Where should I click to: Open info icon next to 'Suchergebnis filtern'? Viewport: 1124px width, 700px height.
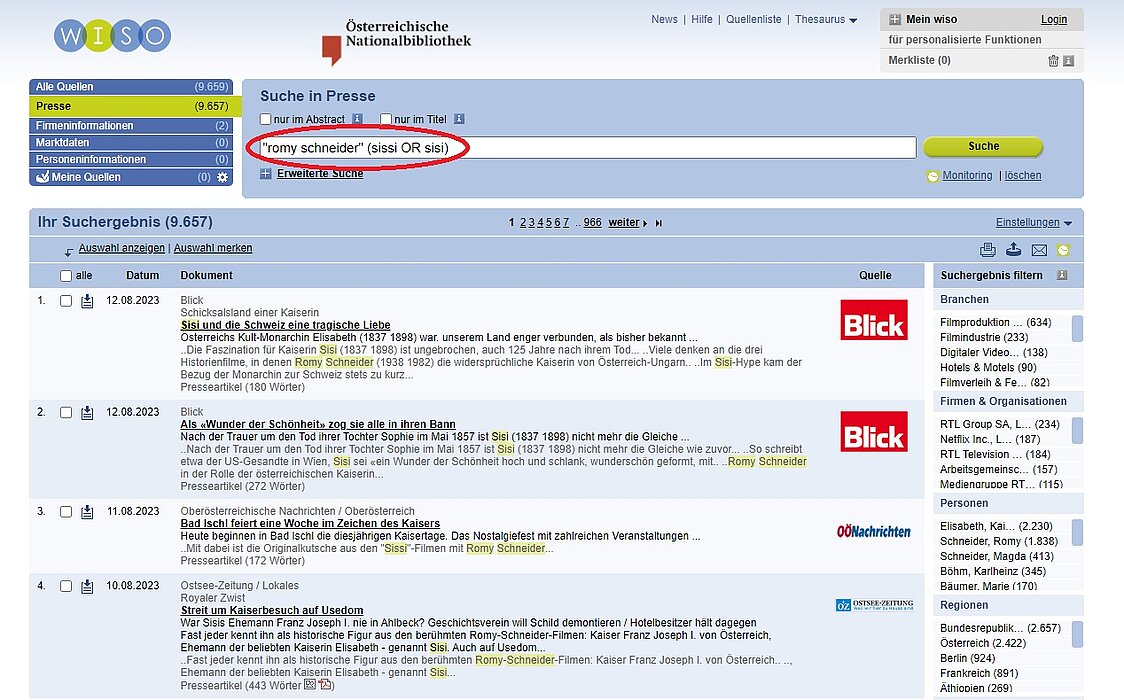click(1062, 275)
